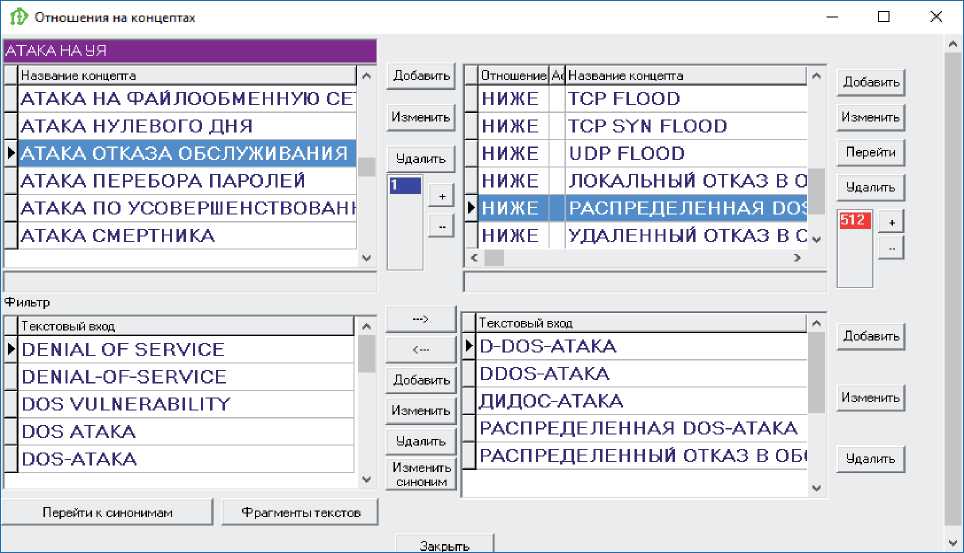Open 'Фрагменты текстов' button
This screenshot has width=964, height=553.
pyautogui.click(x=301, y=512)
